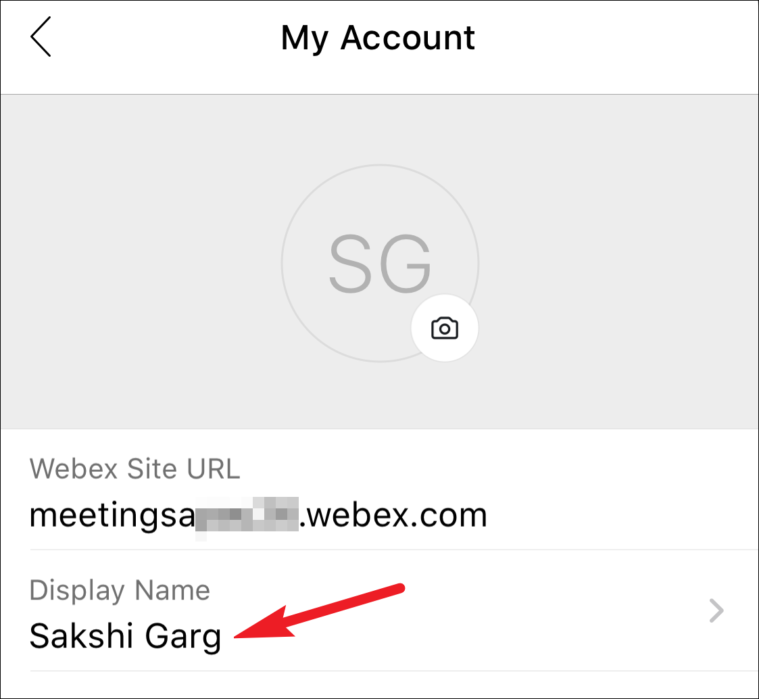The height and width of the screenshot is (699, 759).
Task: Select the Webex Site URL label
Action: [x=135, y=469]
